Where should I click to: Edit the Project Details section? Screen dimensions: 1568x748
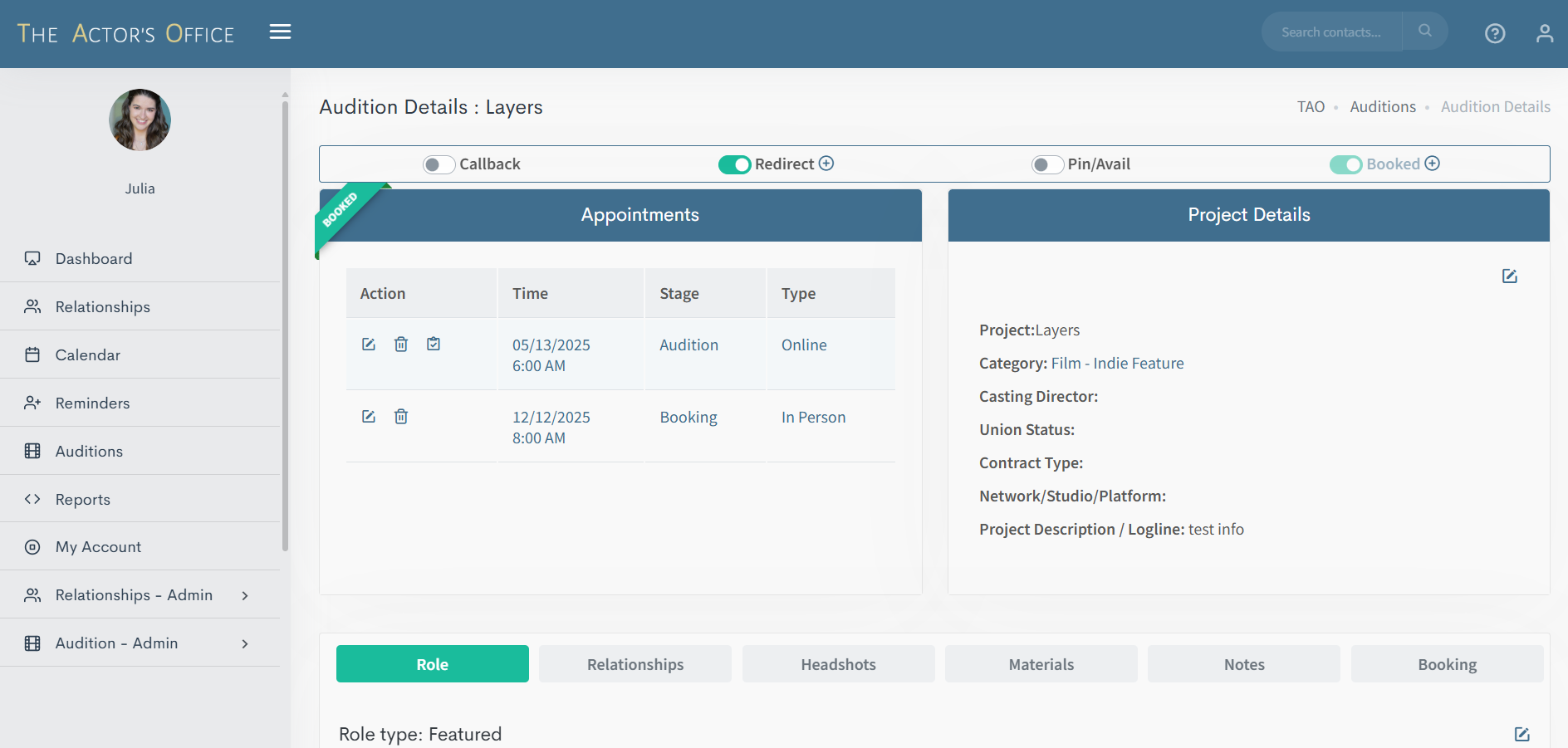1509,276
